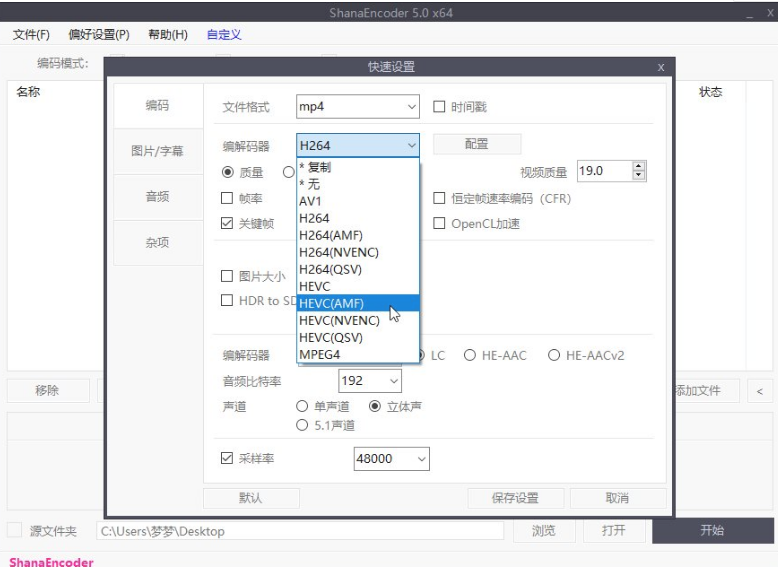Screen dimensions: 778x567
Task: Click the 打开 button
Action: pos(614,531)
